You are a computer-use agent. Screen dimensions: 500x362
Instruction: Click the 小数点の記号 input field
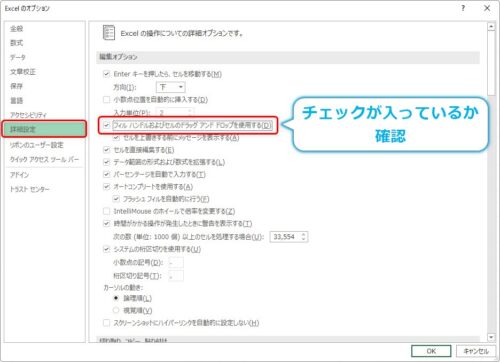pos(176,263)
